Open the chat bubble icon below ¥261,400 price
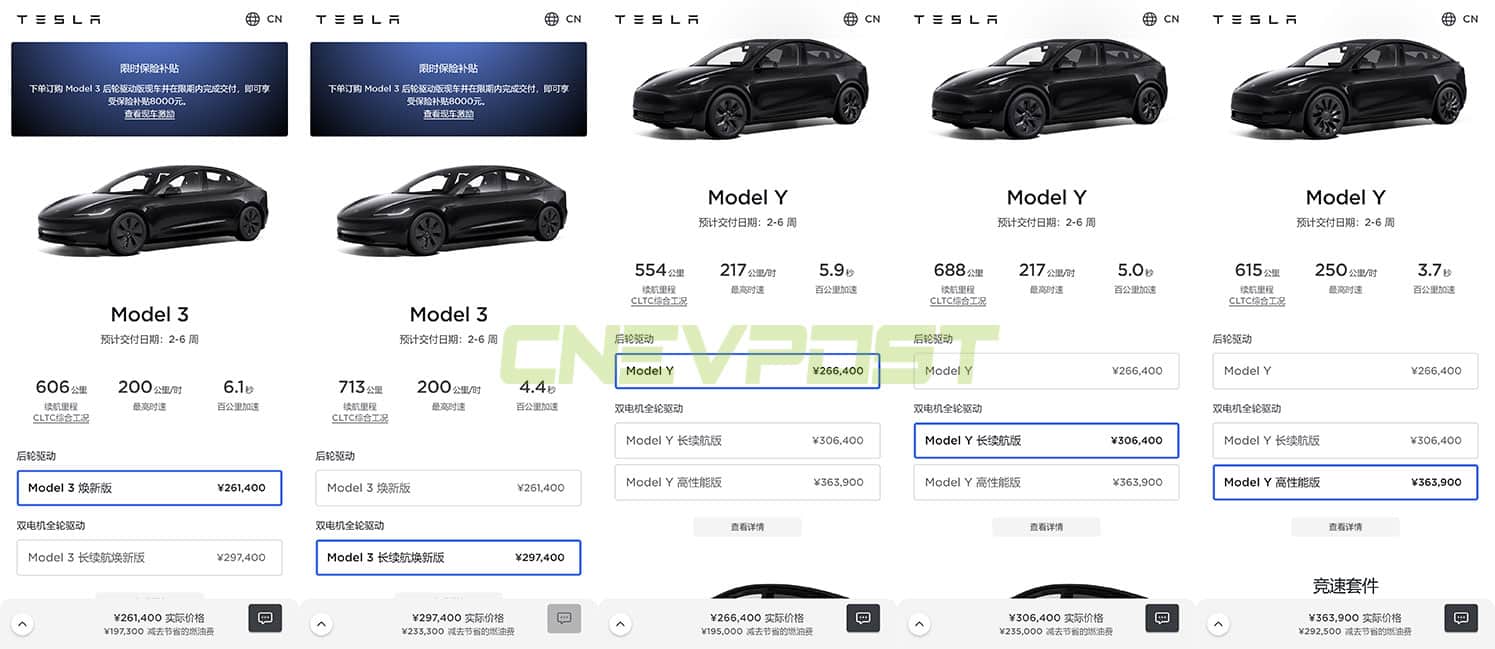This screenshot has height=649, width=1495. click(264, 618)
